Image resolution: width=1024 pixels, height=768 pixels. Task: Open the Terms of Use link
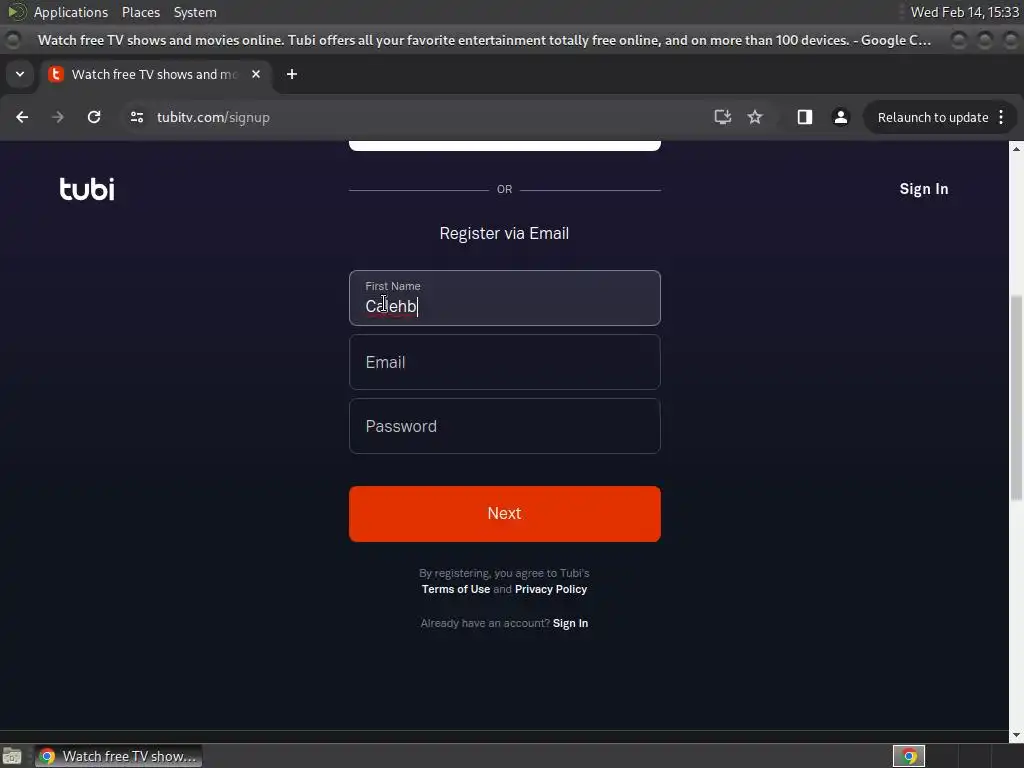tap(456, 589)
